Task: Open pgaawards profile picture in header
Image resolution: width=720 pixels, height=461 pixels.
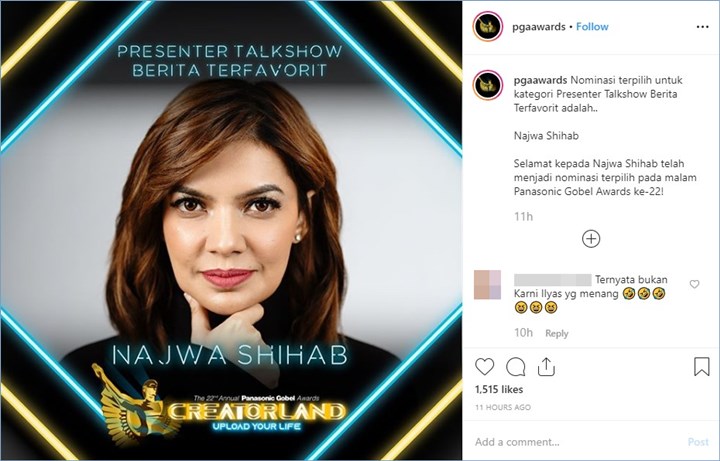Action: pos(488,27)
